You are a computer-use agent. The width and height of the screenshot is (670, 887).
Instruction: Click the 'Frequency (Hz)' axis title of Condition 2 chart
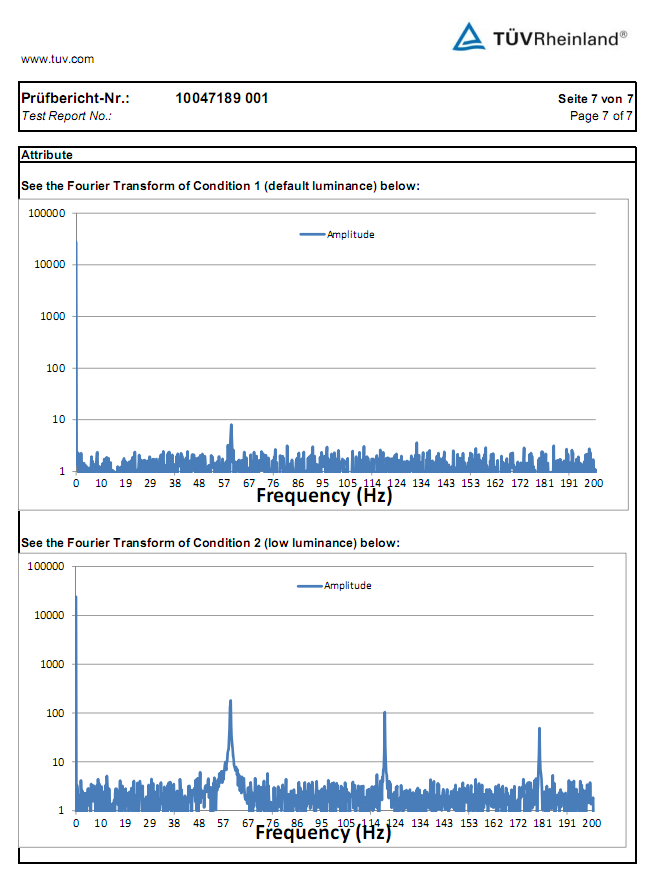(x=323, y=833)
